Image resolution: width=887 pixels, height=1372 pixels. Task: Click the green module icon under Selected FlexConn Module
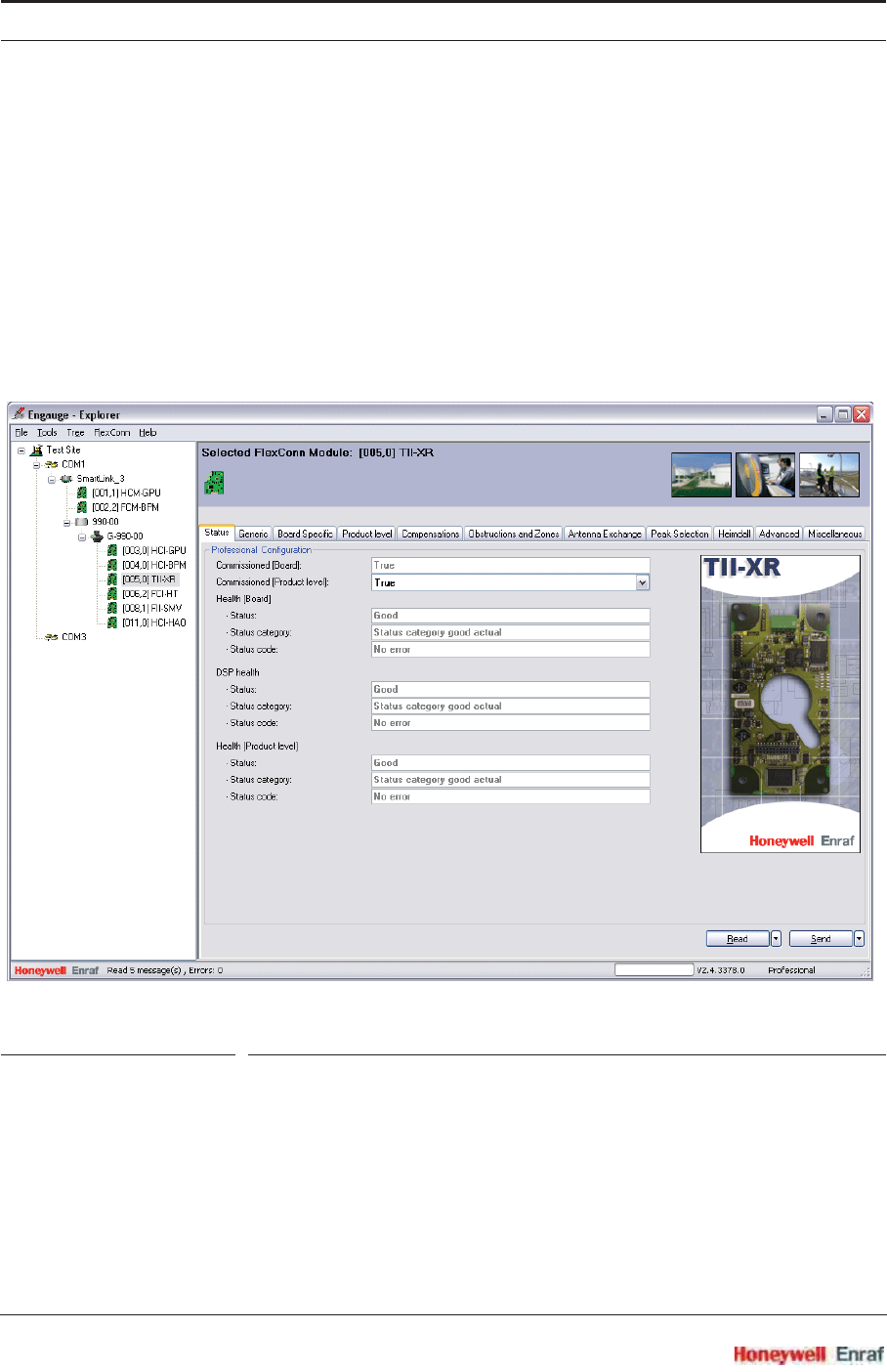click(214, 482)
